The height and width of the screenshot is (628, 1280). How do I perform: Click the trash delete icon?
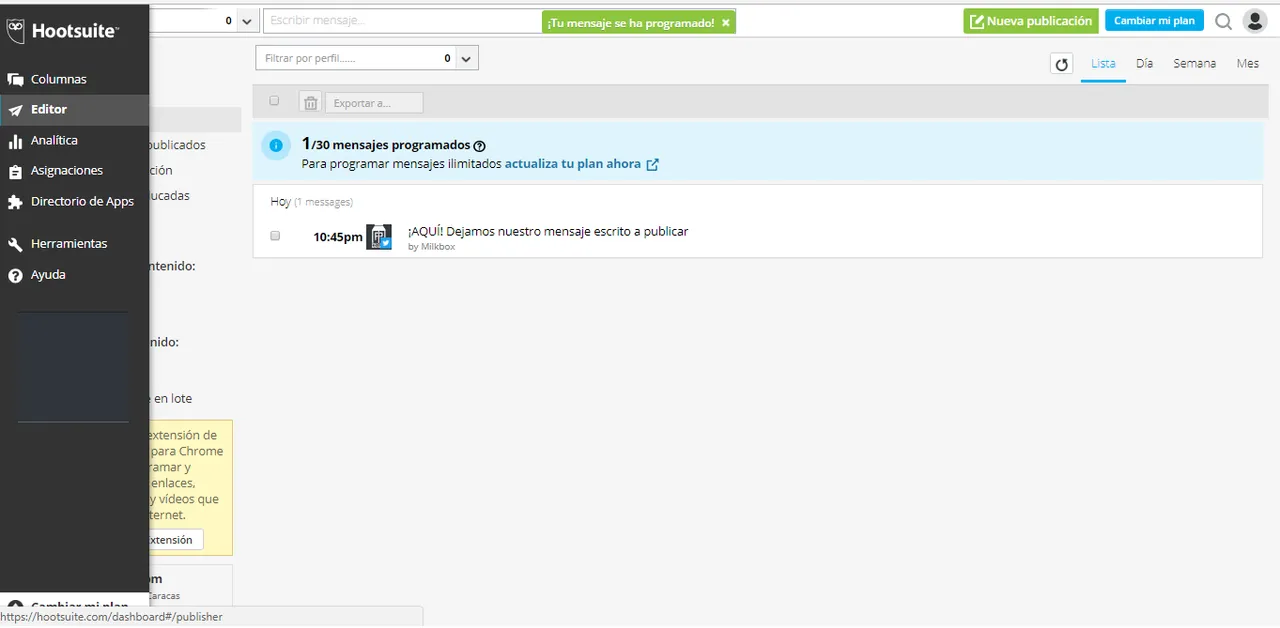310,103
